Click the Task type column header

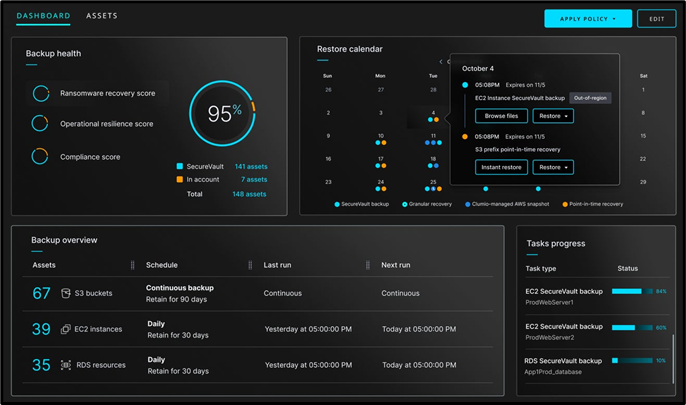(541, 269)
